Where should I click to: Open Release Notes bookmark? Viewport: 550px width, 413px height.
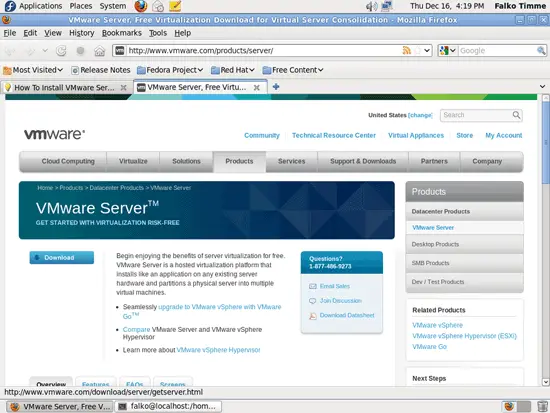tap(101, 70)
